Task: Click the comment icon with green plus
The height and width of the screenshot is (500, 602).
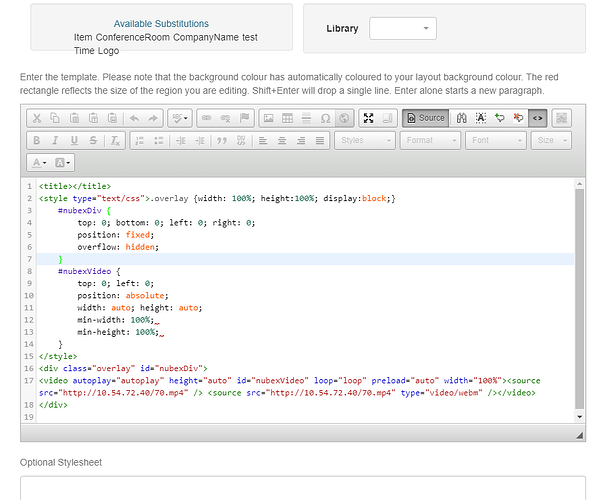Action: point(499,118)
